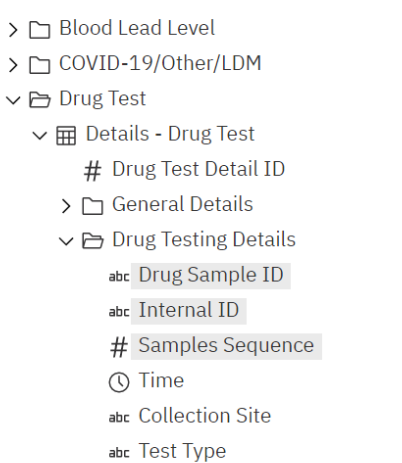Screen dimensions: 402x463
Task: Expand the COVID-19/Other/LDM node
Action: coord(13,65)
